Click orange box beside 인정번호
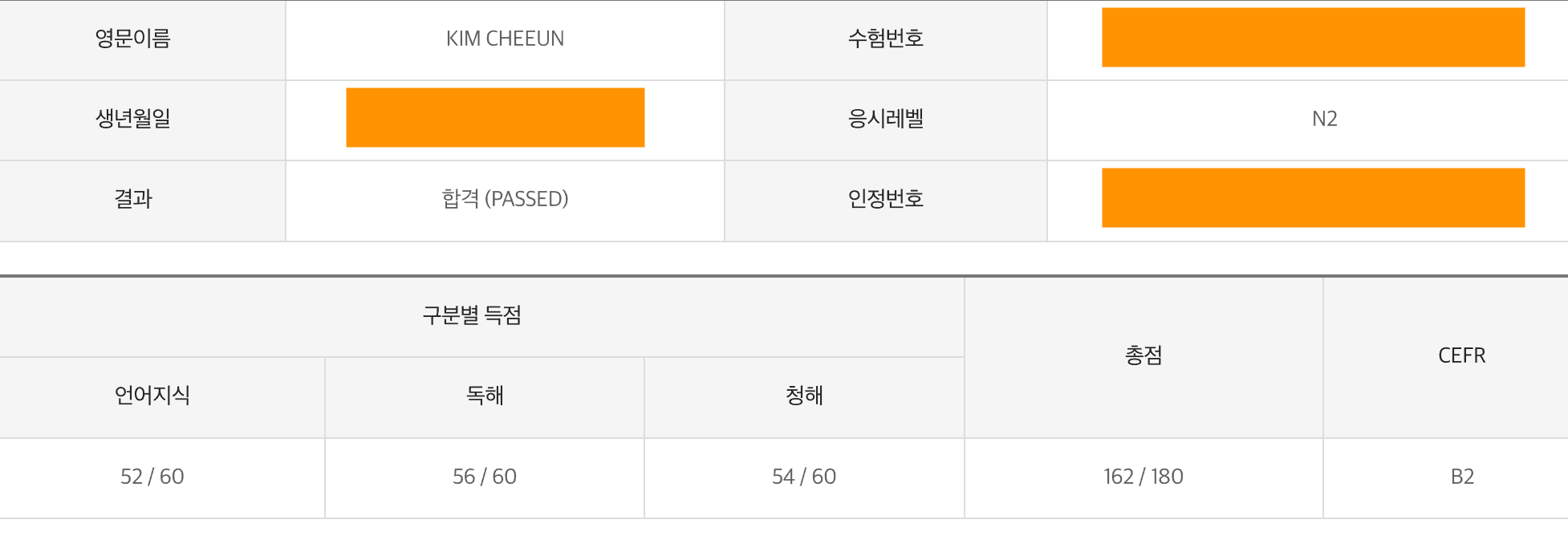Image resolution: width=1568 pixels, height=536 pixels. 1313,198
